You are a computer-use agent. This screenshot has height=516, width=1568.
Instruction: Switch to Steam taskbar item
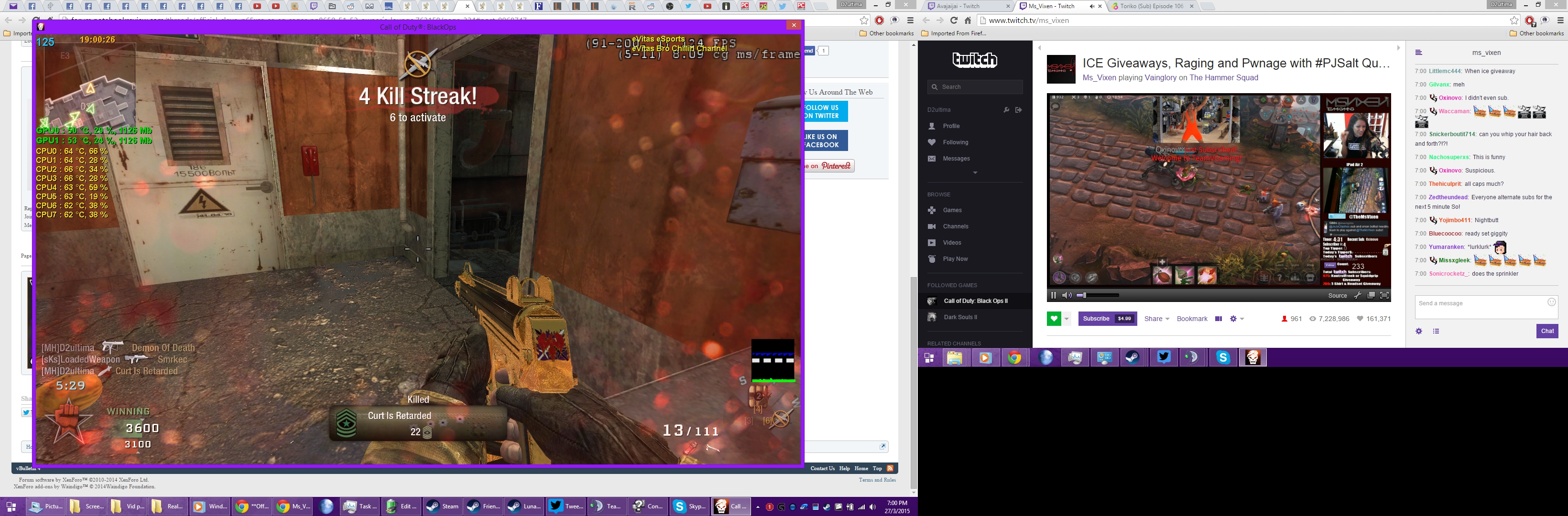pyautogui.click(x=443, y=506)
